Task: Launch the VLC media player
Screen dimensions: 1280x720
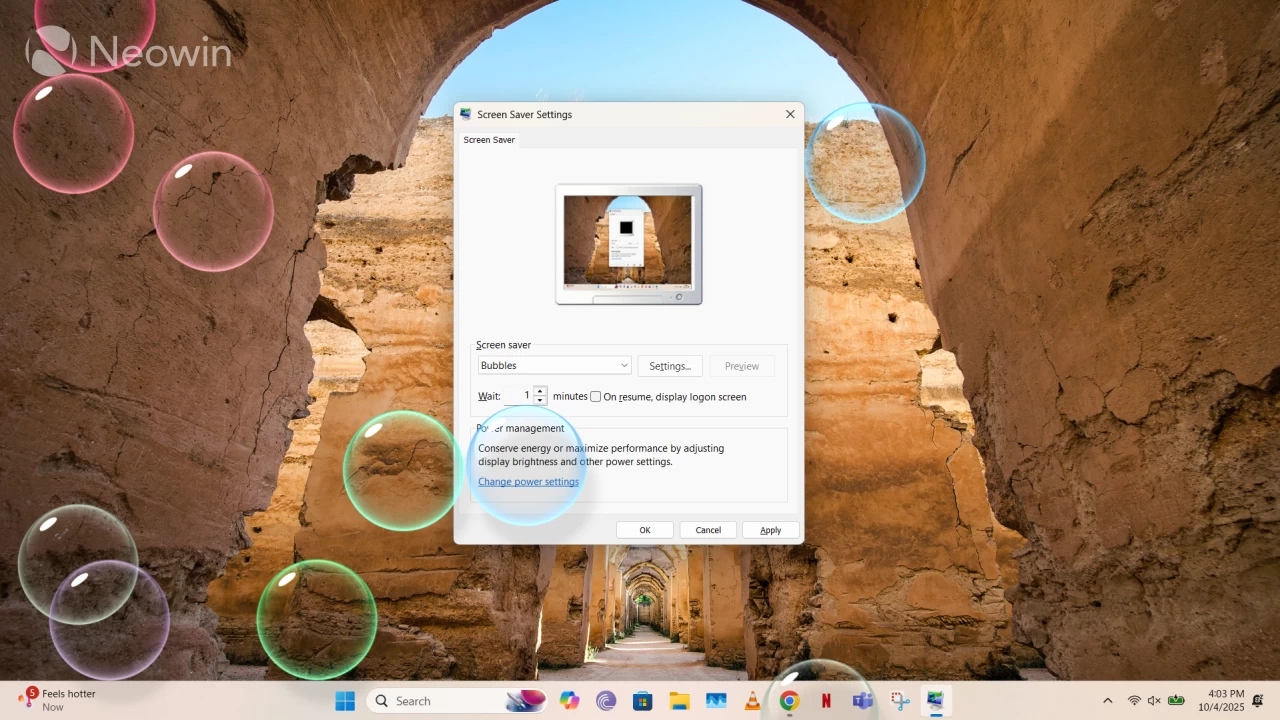Action: 753,700
